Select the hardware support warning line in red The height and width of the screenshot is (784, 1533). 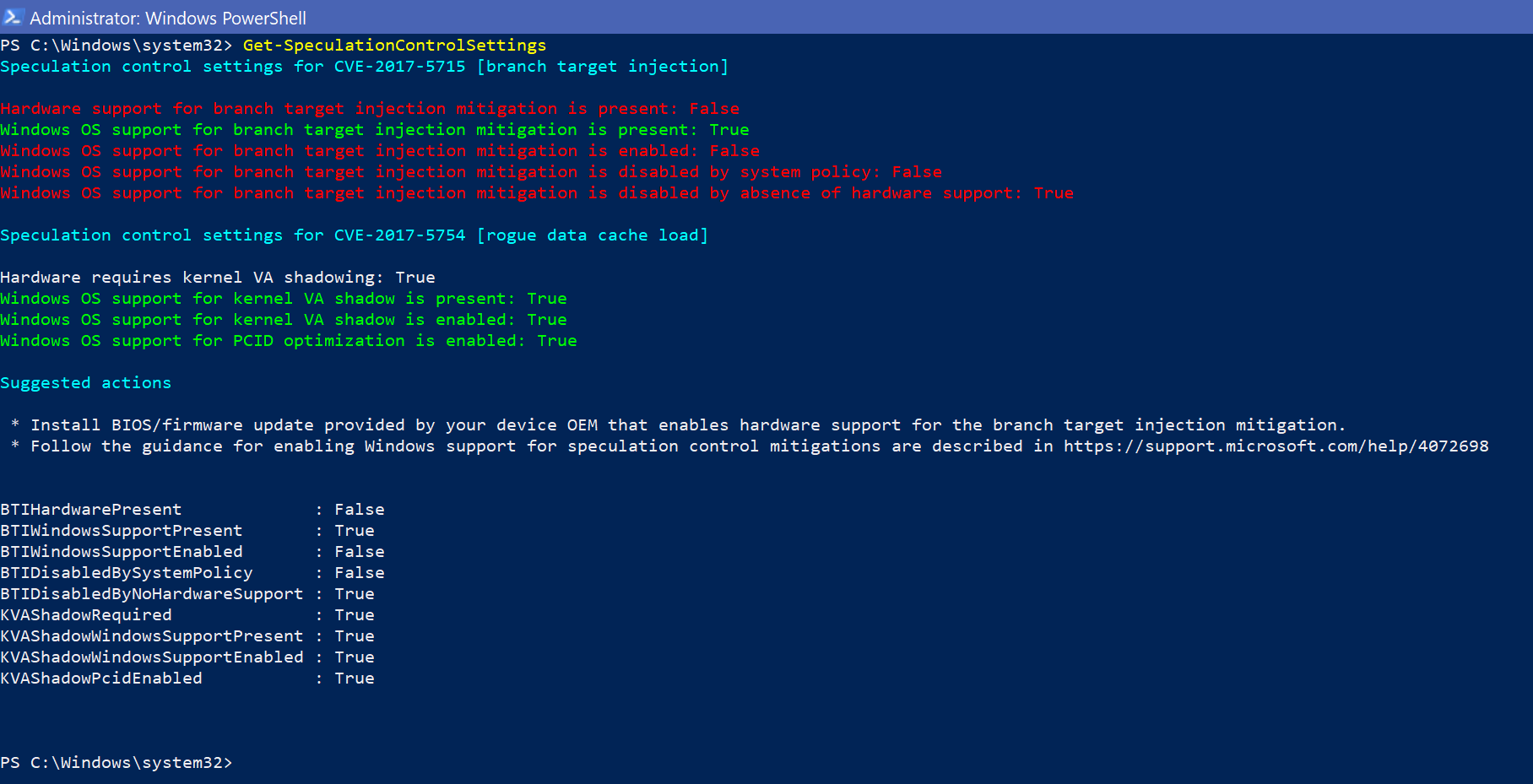pos(370,108)
